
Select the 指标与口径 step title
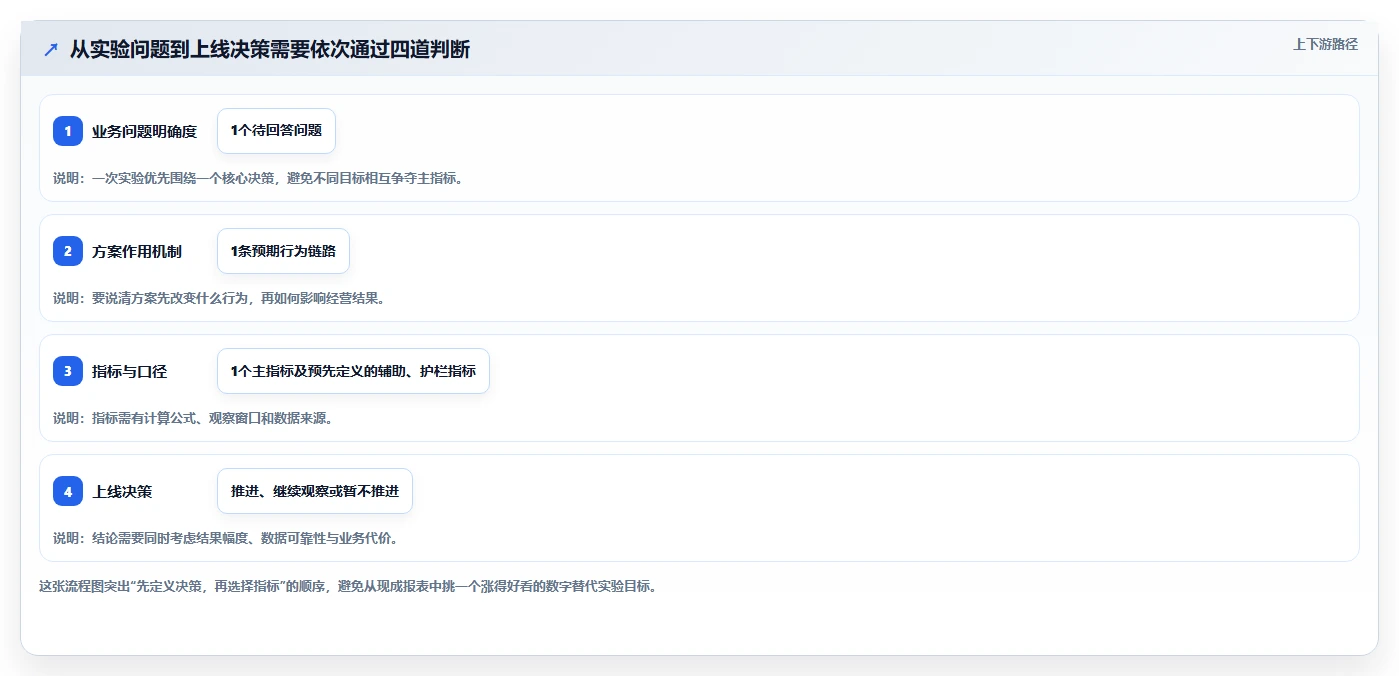click(129, 371)
